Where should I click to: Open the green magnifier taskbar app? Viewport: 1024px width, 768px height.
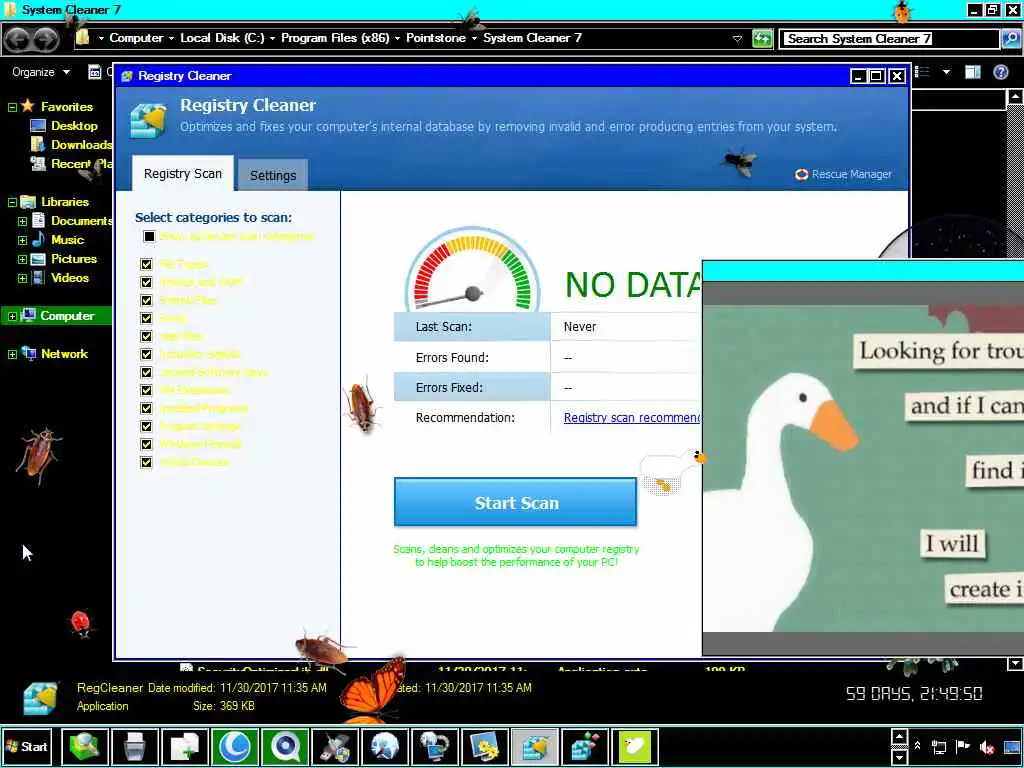pos(84,746)
